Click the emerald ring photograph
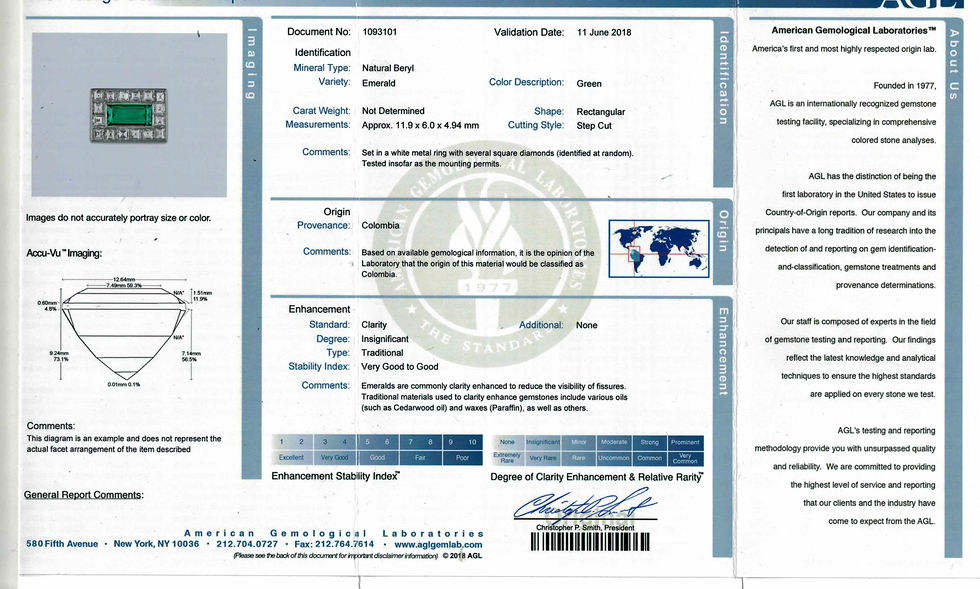This screenshot has width=980, height=589. [x=129, y=115]
